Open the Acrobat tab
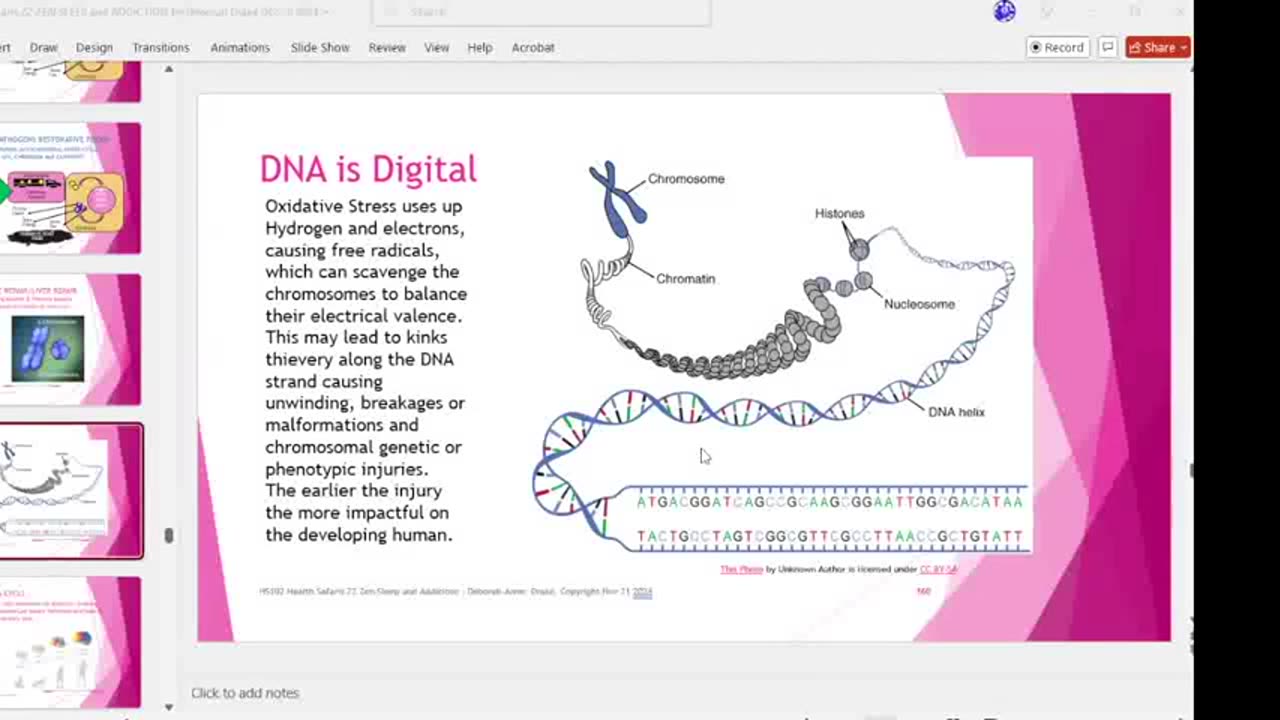Image resolution: width=1280 pixels, height=720 pixels. click(x=533, y=47)
